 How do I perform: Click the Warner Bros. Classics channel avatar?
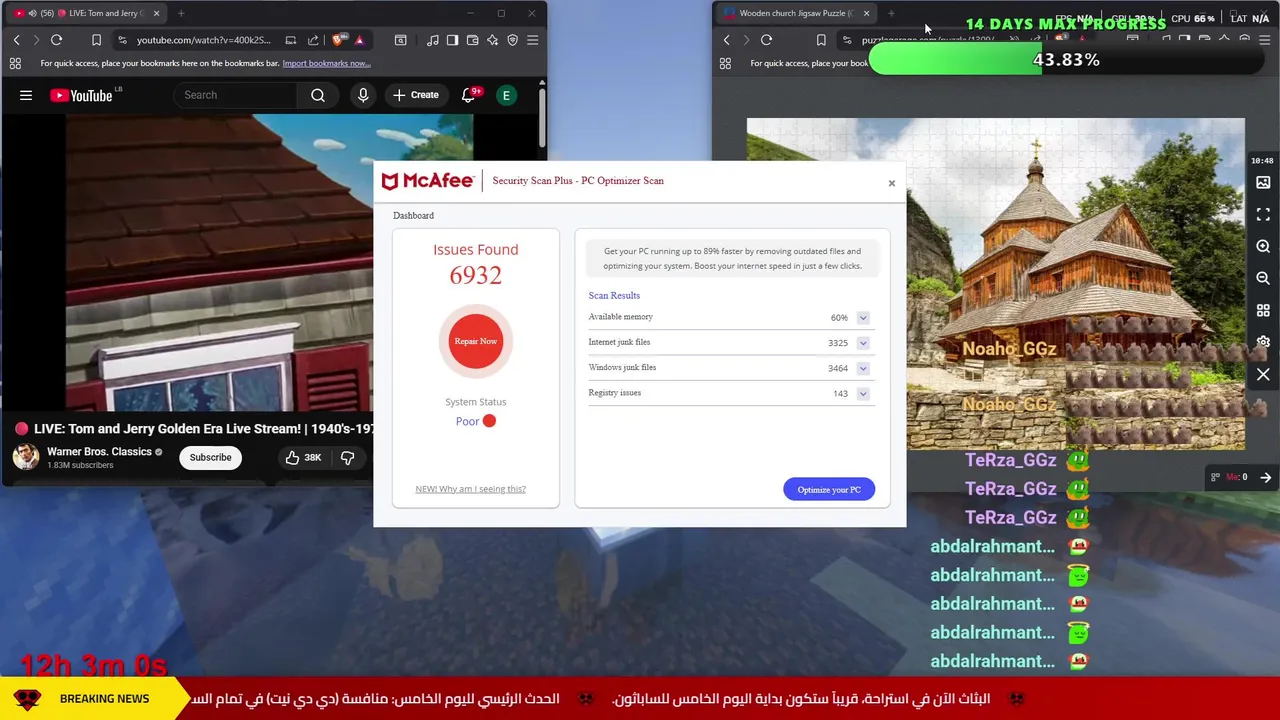(26, 457)
